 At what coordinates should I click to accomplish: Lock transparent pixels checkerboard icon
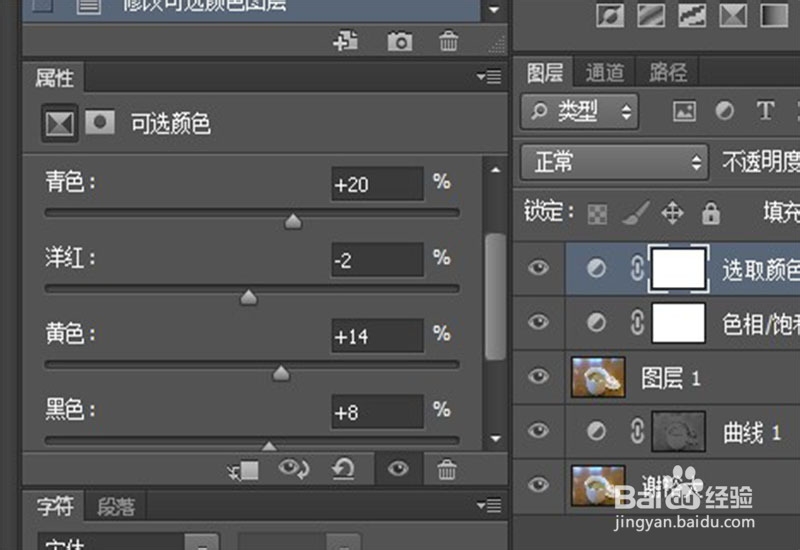(x=597, y=214)
